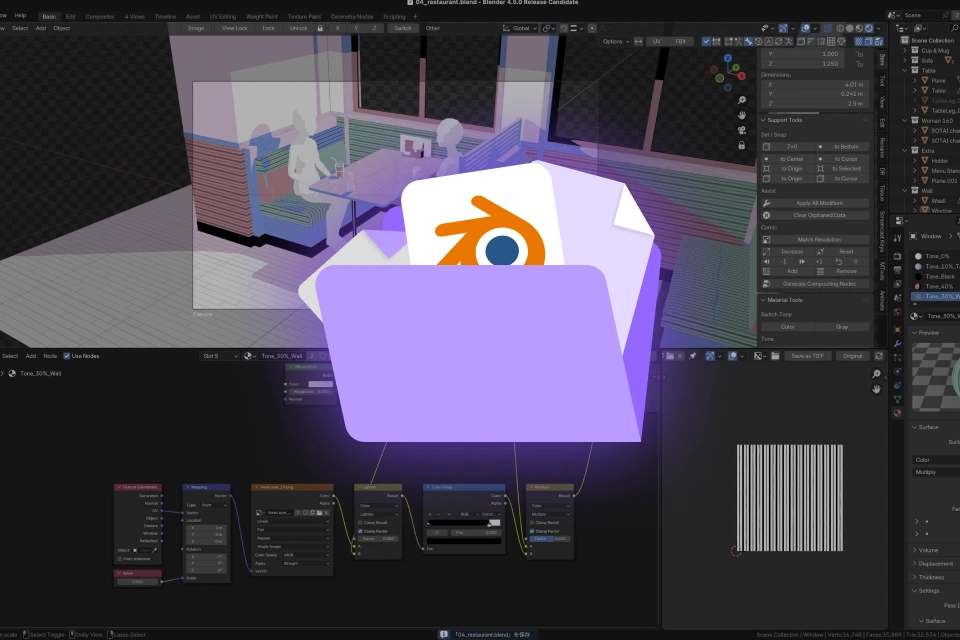Open the Tool sidebar tab
Screen dimensions: 960x640
882,81
